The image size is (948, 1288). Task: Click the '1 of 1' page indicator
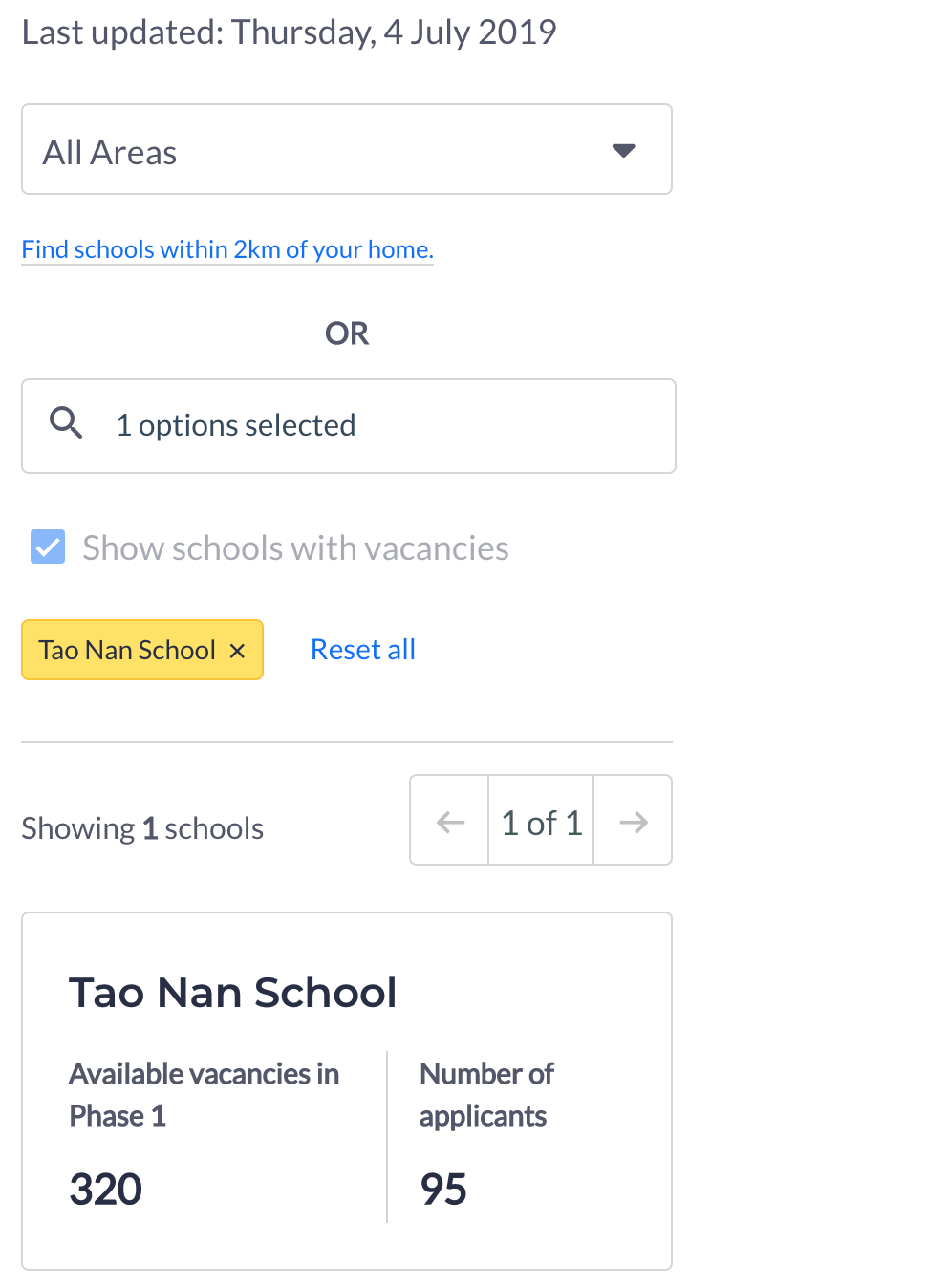(541, 823)
